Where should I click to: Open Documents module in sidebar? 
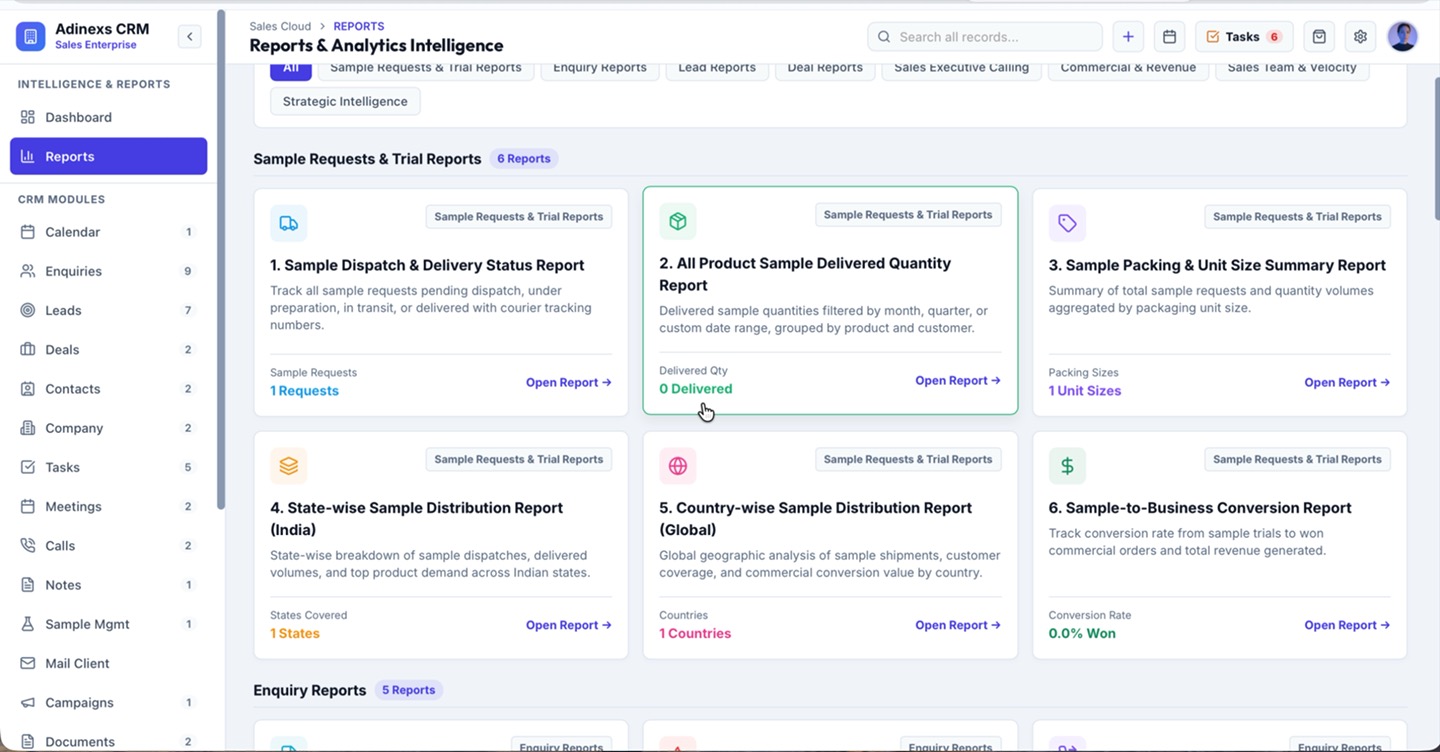108,742
